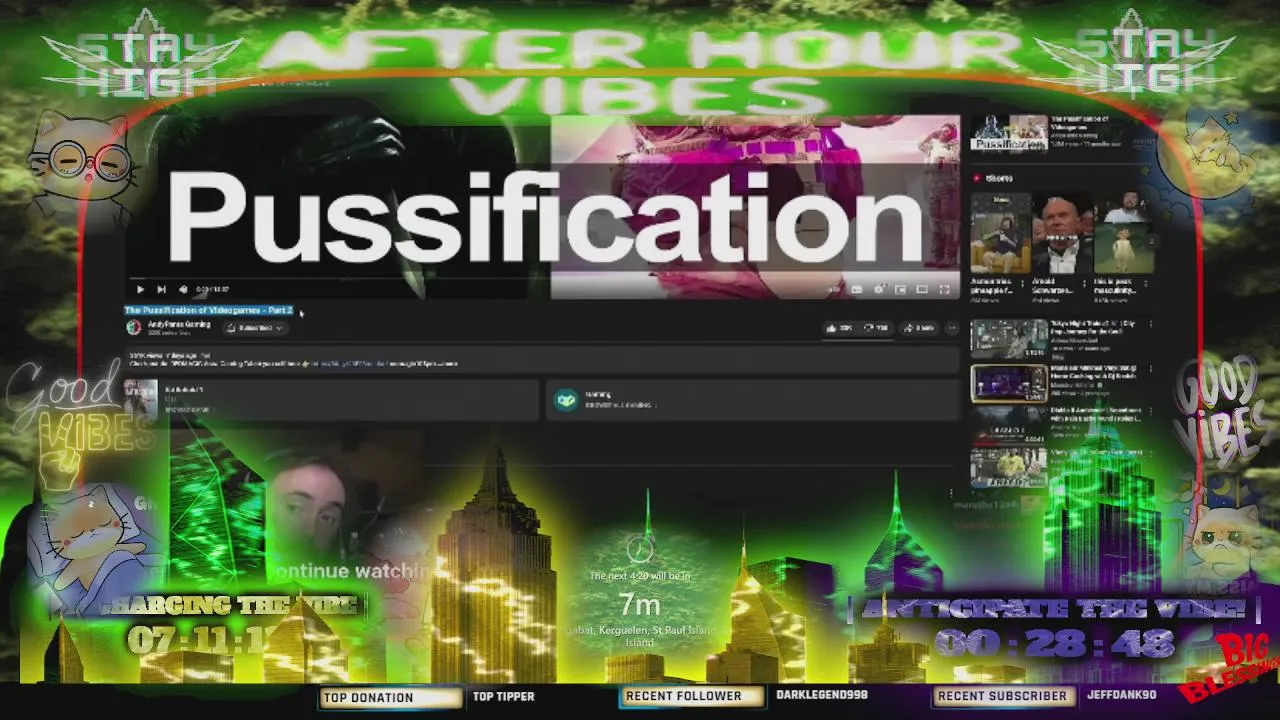Click the JEFFDANK90 subscriber name
Image resolution: width=1280 pixels, height=720 pixels.
tap(1121, 696)
